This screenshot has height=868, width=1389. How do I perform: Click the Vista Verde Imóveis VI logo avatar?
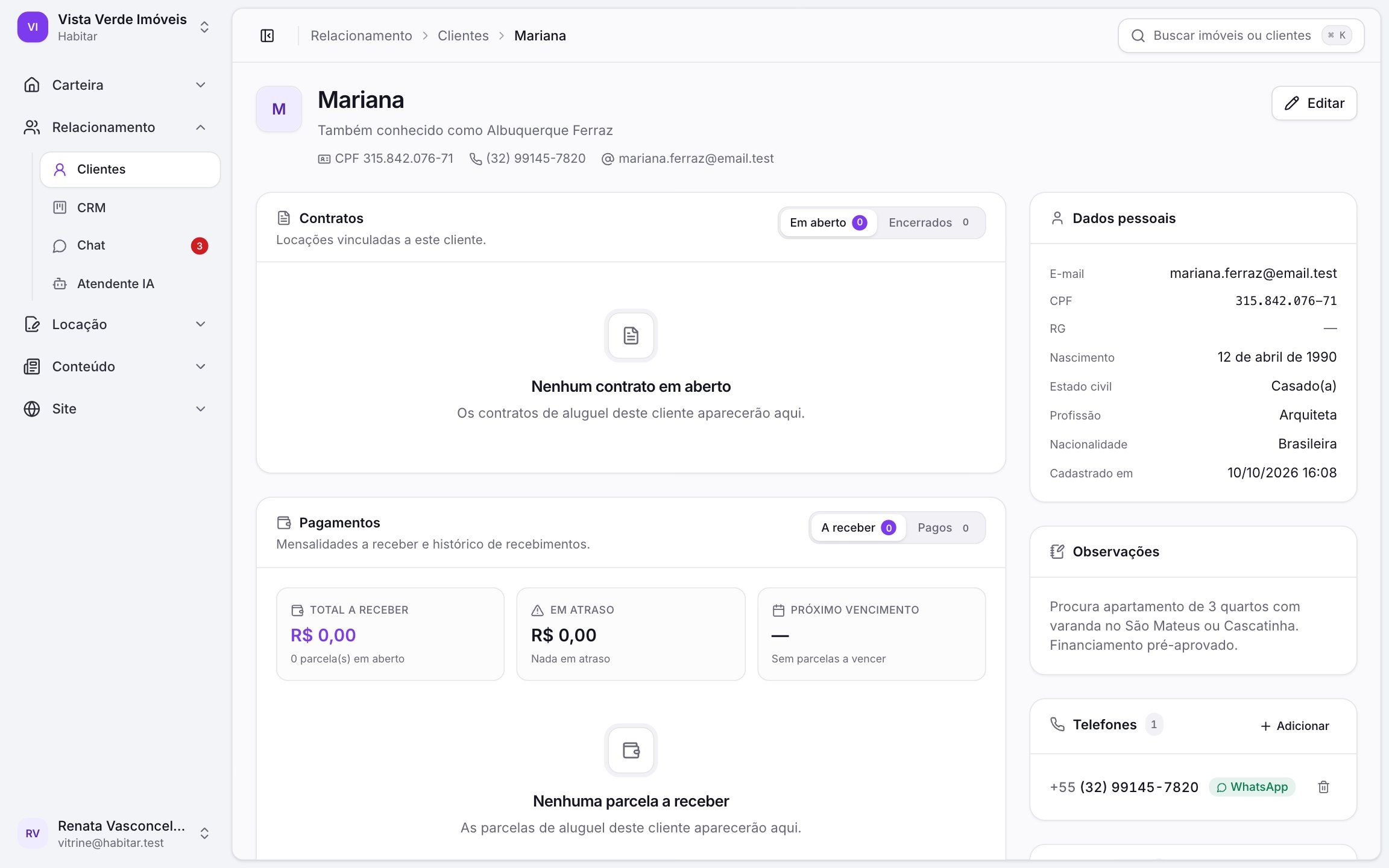pyautogui.click(x=33, y=27)
